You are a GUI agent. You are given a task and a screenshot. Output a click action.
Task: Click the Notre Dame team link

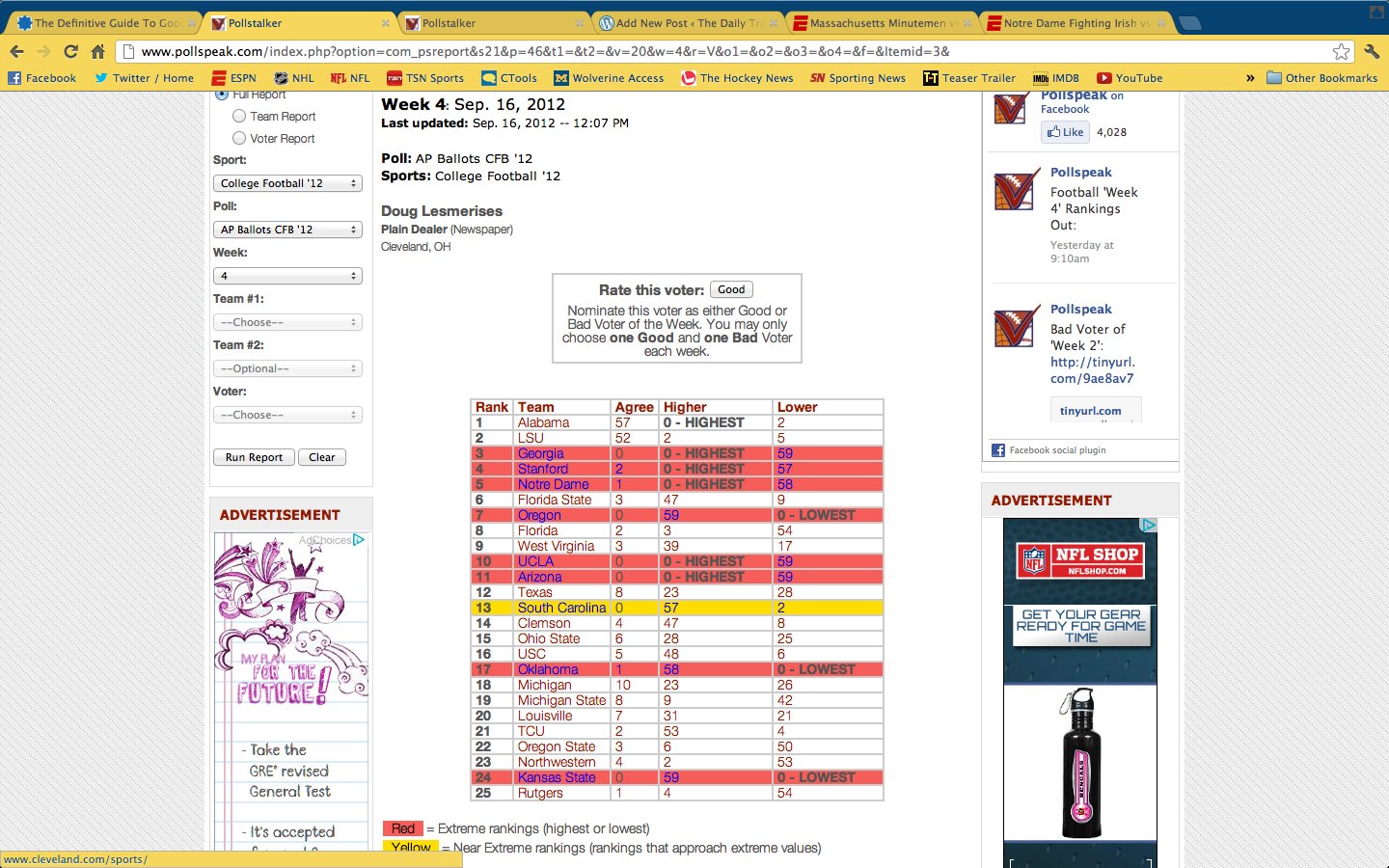pos(553,484)
